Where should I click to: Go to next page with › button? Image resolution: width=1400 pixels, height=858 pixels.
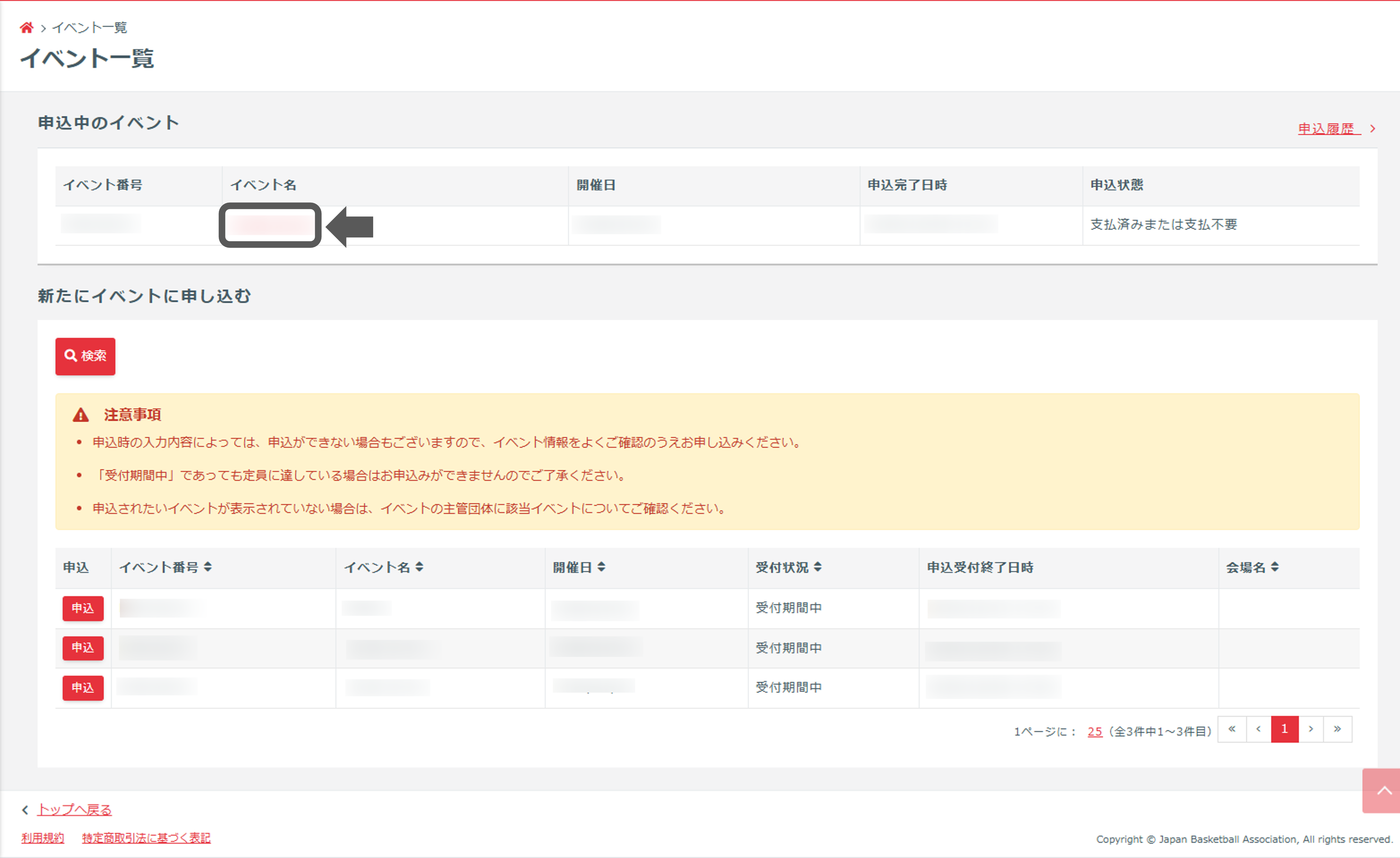click(1311, 729)
